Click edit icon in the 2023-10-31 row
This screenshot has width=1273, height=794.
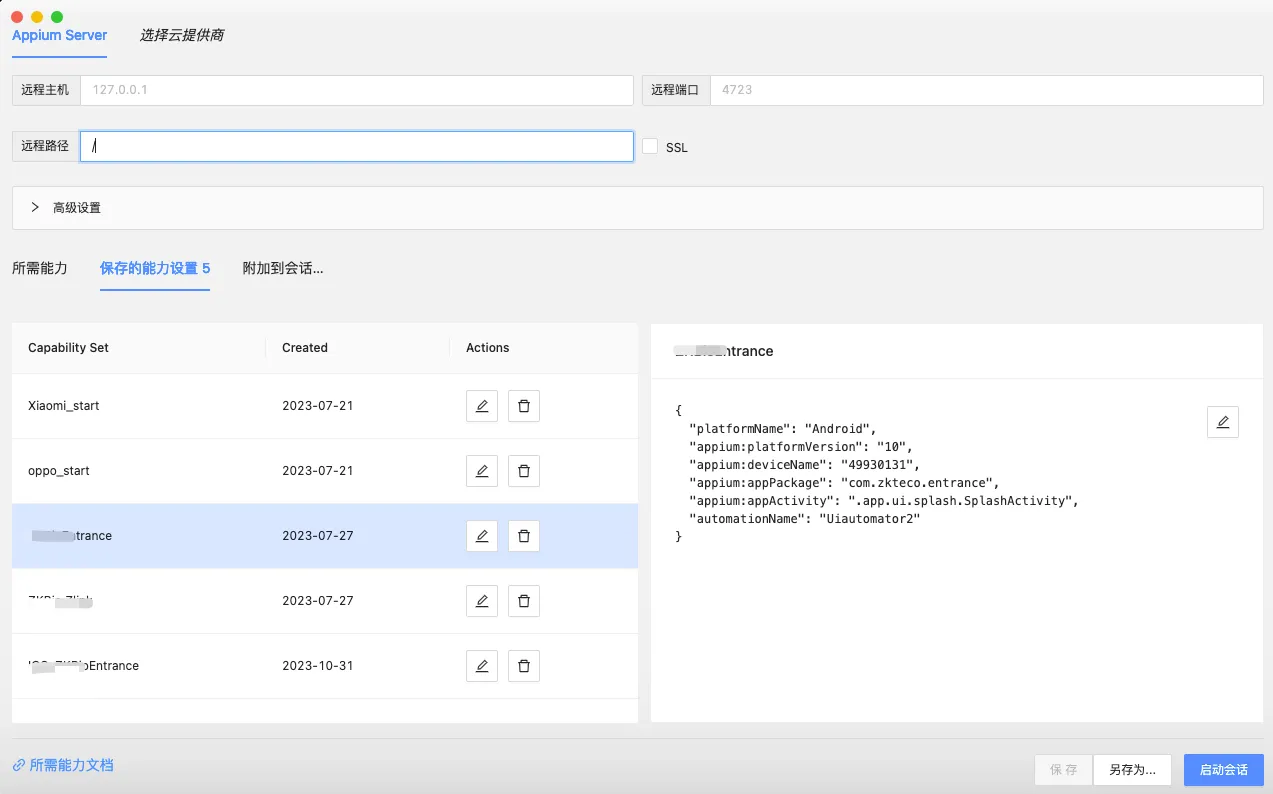482,666
